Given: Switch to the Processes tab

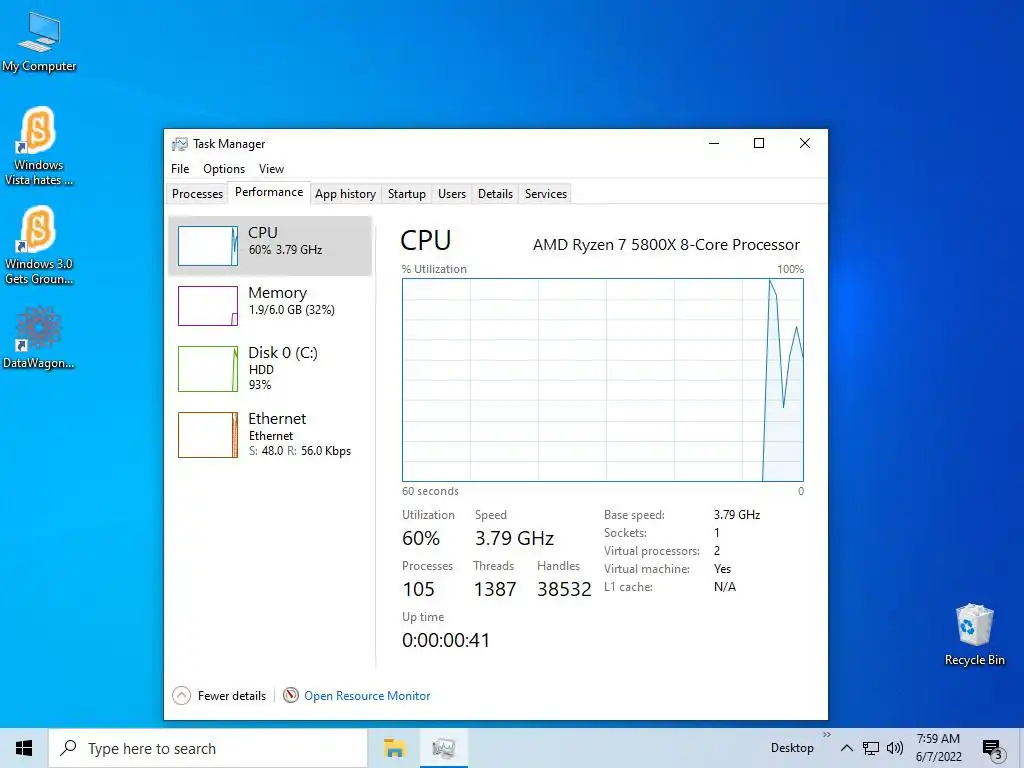Looking at the screenshot, I should pos(197,194).
